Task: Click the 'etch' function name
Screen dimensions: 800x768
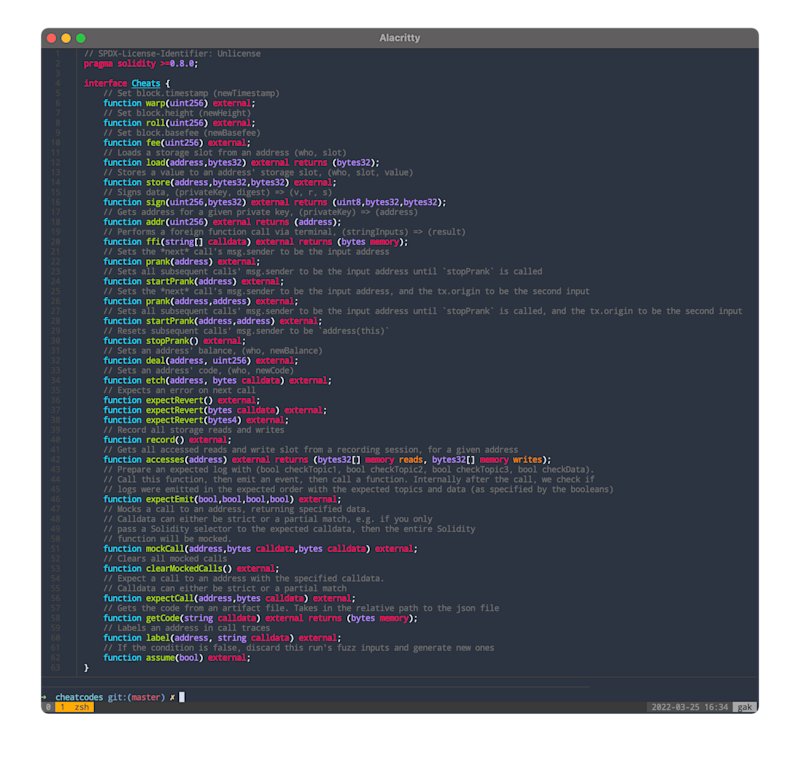Action: pyautogui.click(x=156, y=381)
